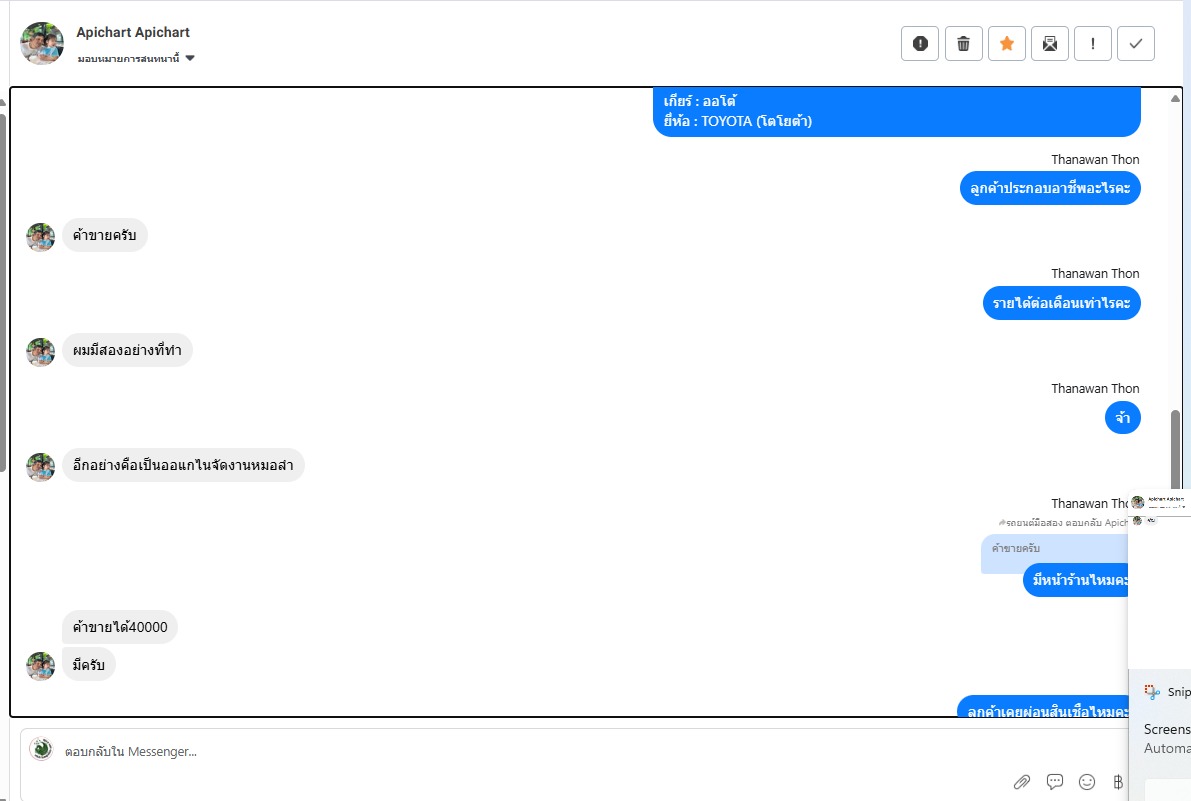
Task: Toggle the orange star favorite button
Action: pos(1007,43)
